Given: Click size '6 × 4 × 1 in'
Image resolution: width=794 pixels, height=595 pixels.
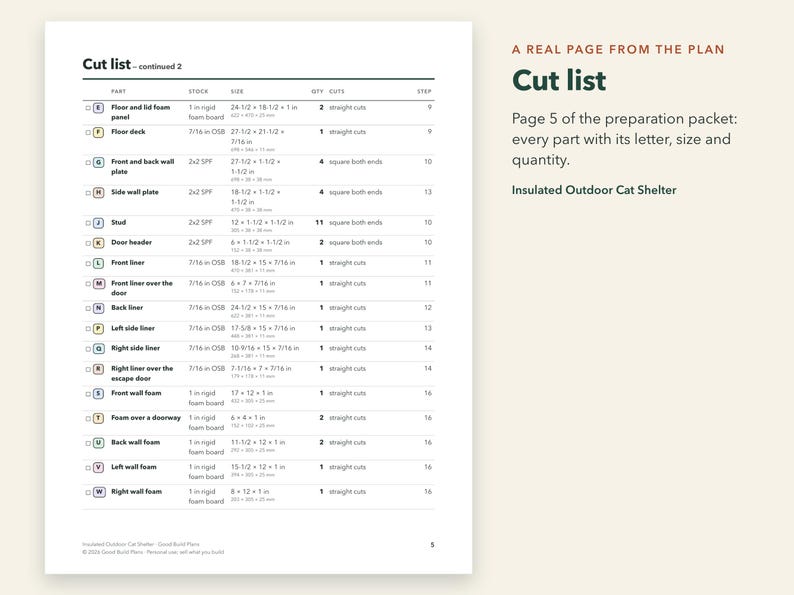Looking at the screenshot, I should tap(248, 418).
